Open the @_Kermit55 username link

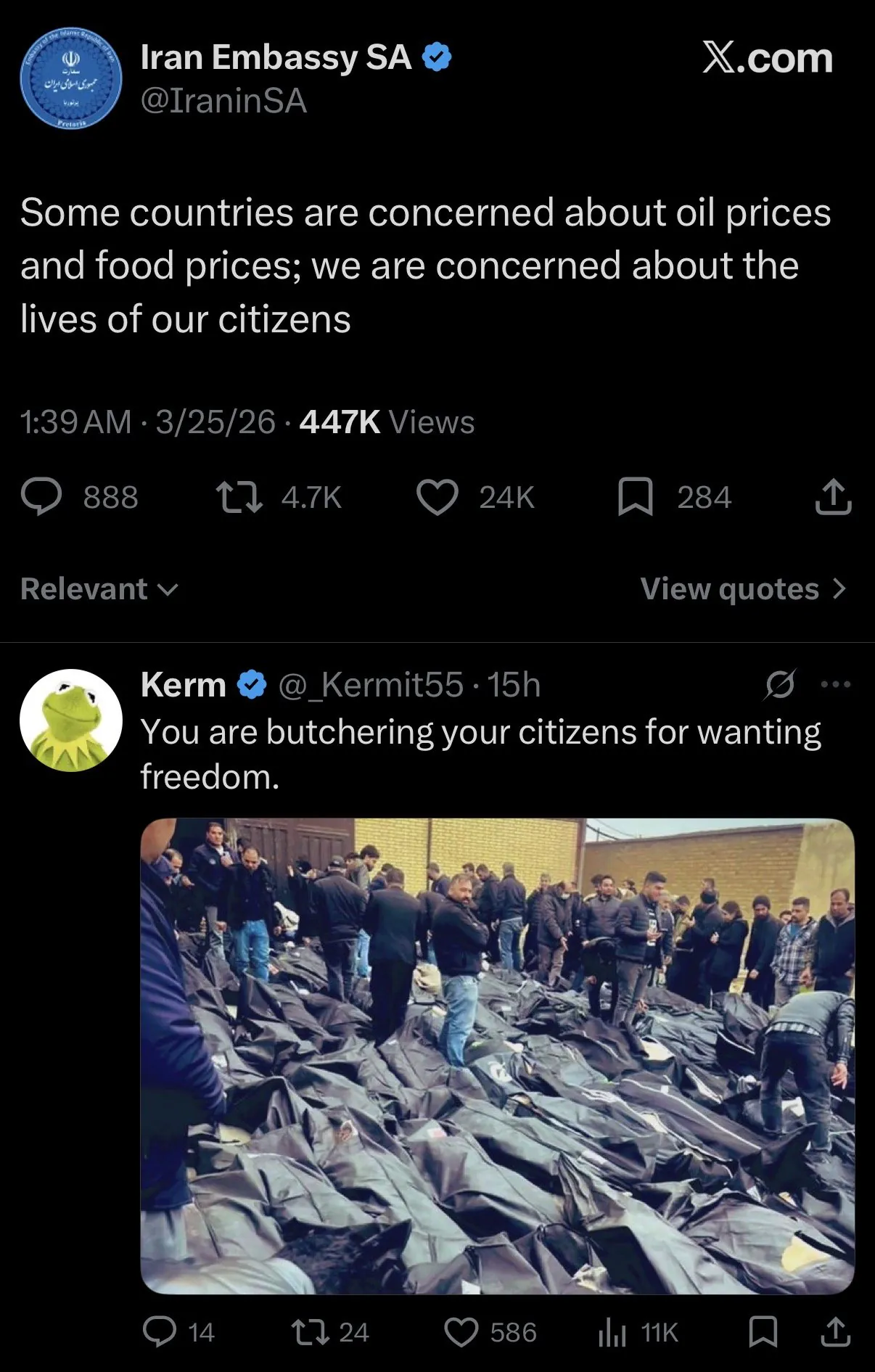coord(370,685)
